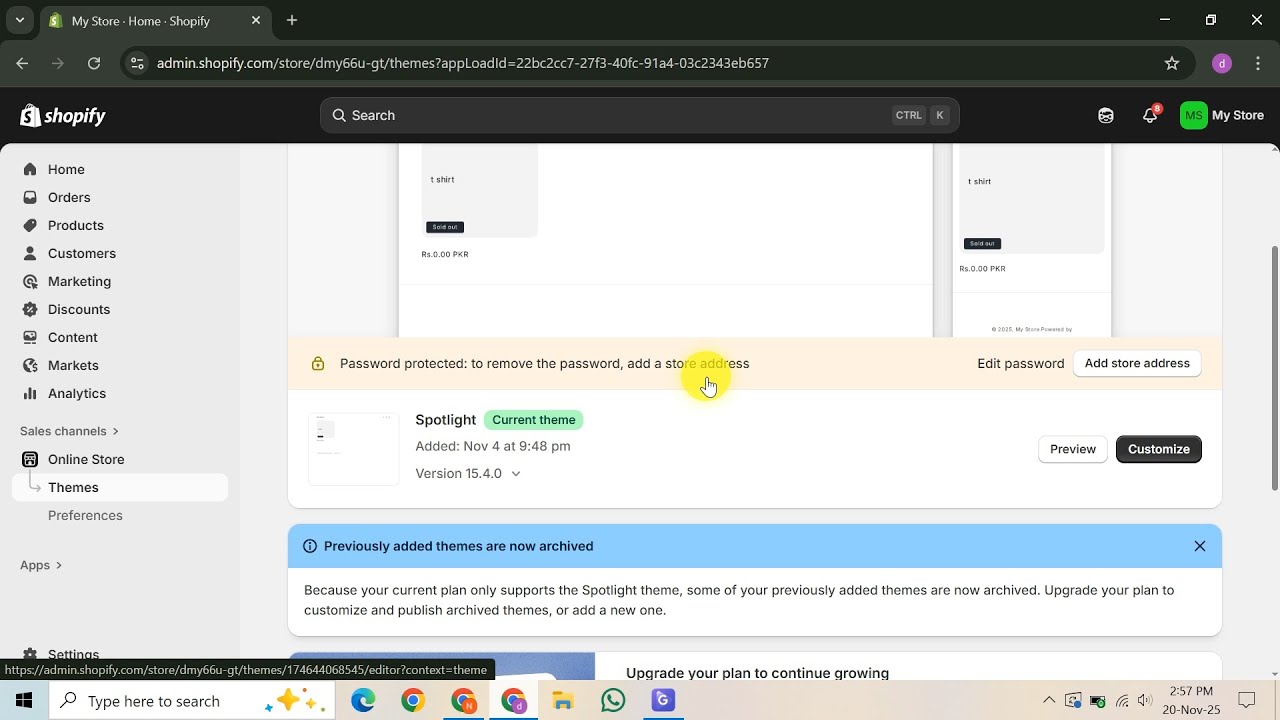Image resolution: width=1280 pixels, height=720 pixels.
Task: Open Analytics section
Action: pyautogui.click(x=77, y=393)
